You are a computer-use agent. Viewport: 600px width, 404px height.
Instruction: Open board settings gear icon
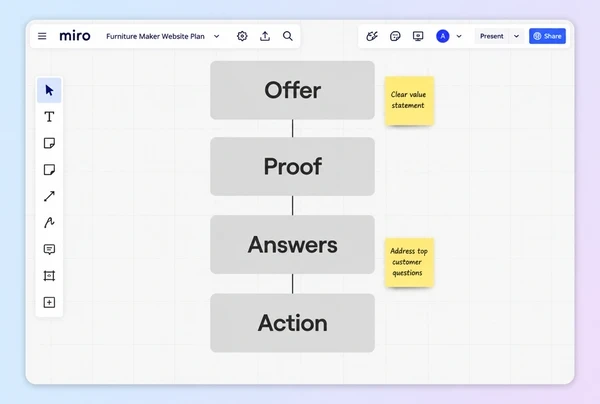pyautogui.click(x=242, y=36)
